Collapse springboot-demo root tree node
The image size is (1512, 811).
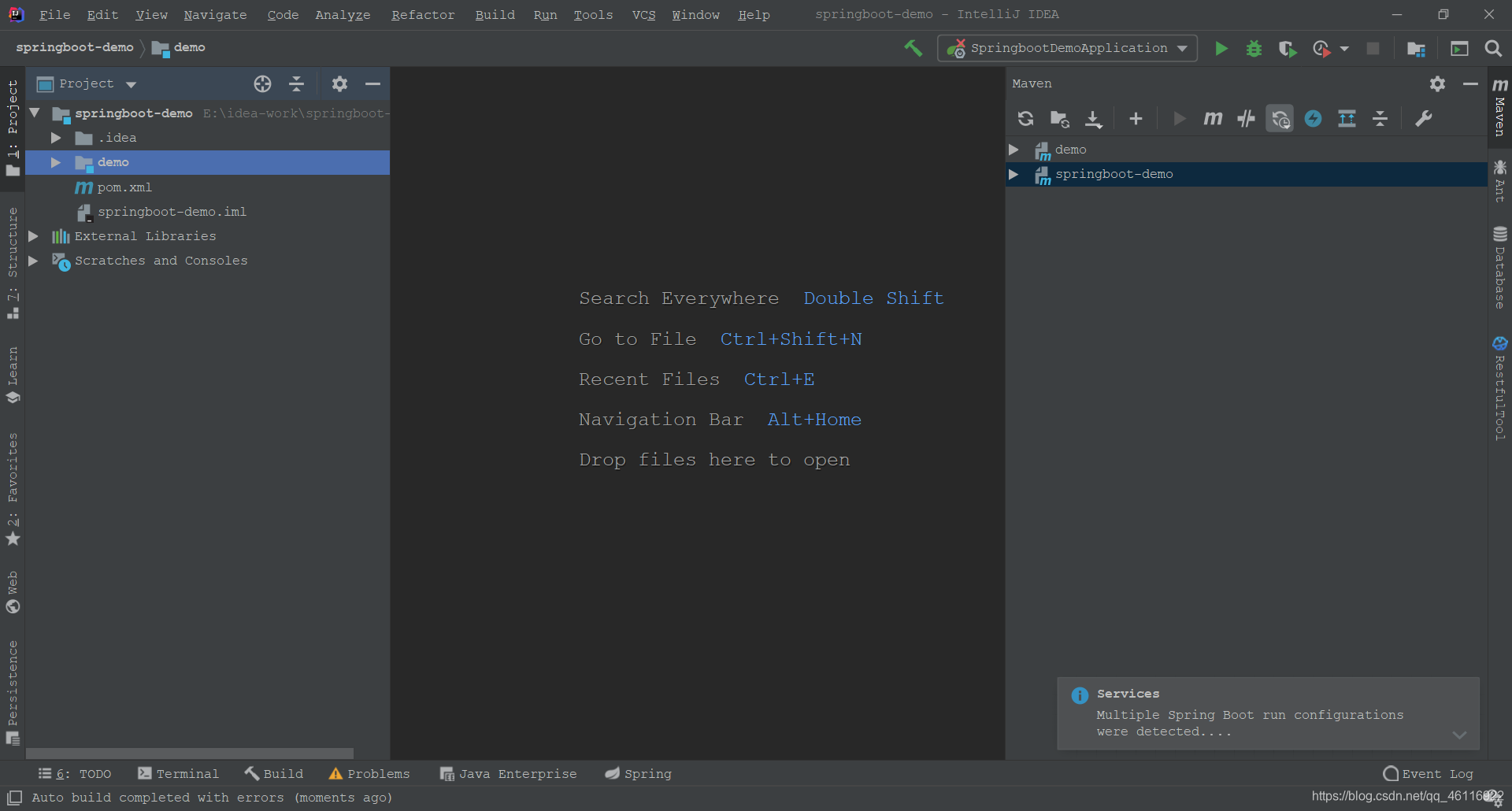(x=35, y=113)
